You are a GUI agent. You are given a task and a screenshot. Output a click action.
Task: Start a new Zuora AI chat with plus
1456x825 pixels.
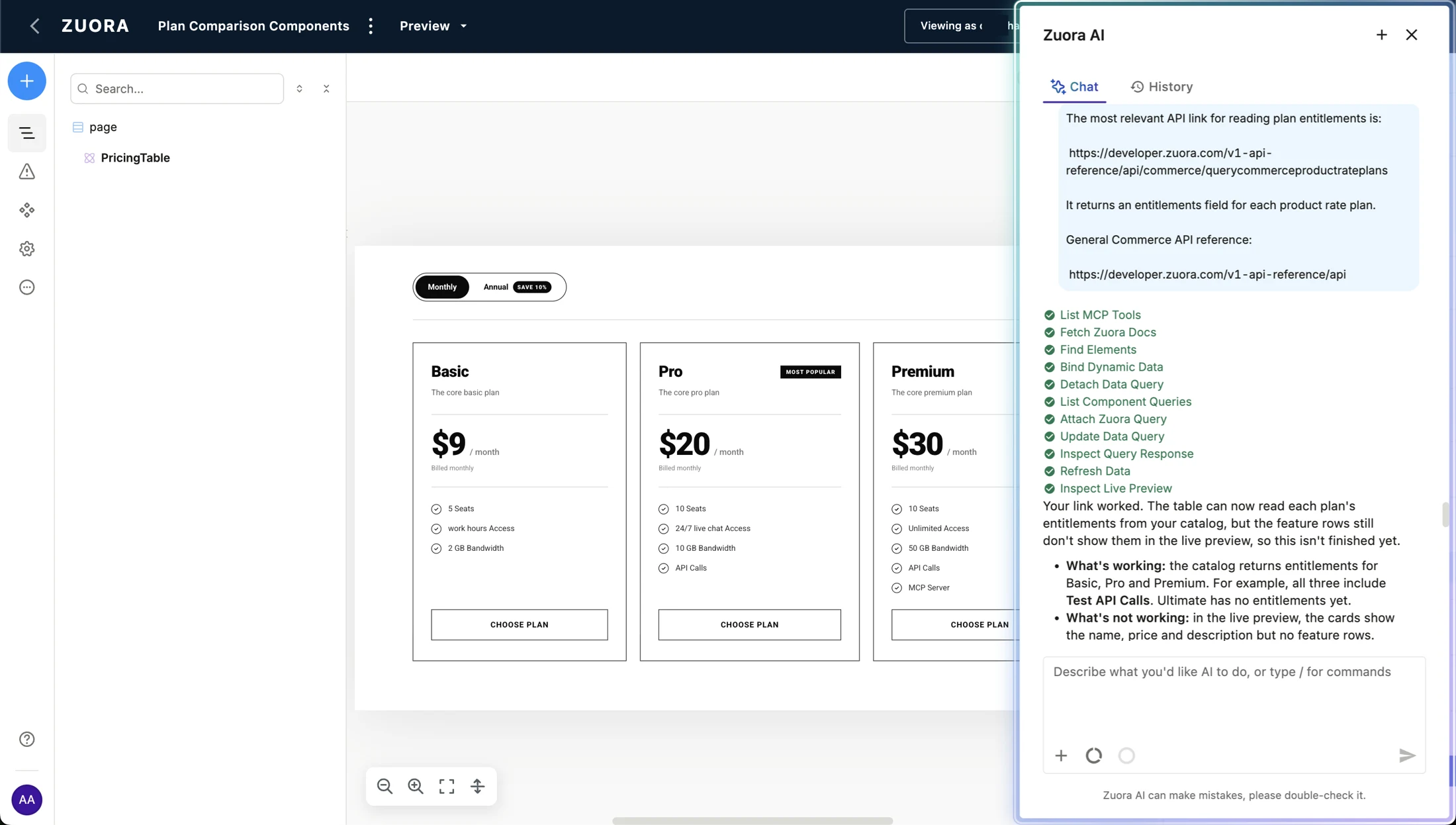[x=1381, y=34]
